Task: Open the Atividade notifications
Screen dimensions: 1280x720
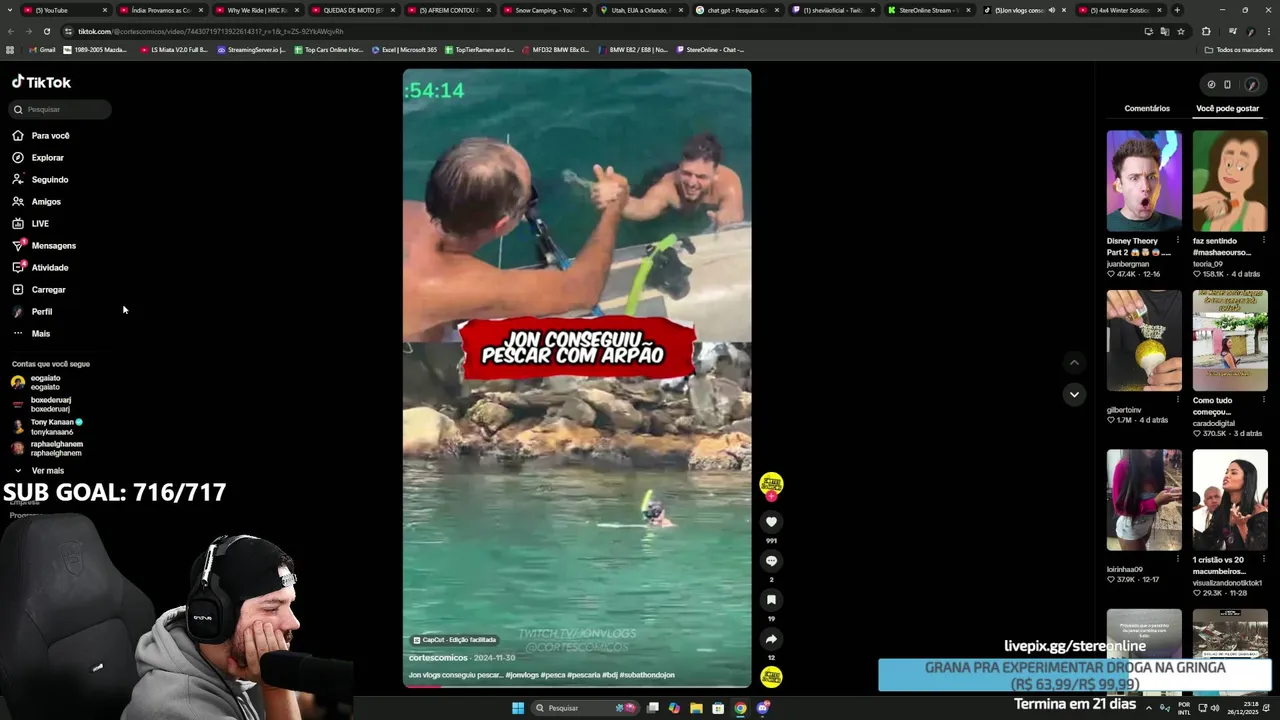Action: 40,268
